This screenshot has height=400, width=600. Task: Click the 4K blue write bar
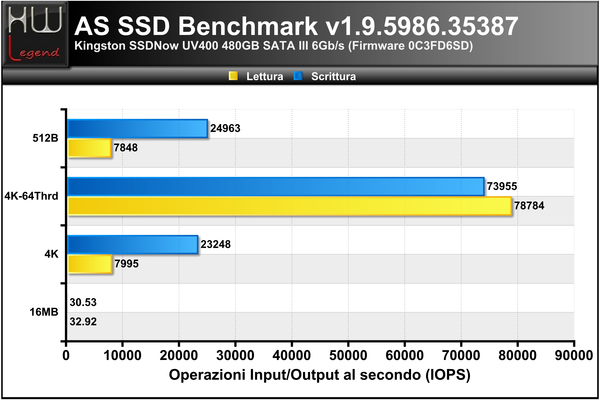coord(133,245)
